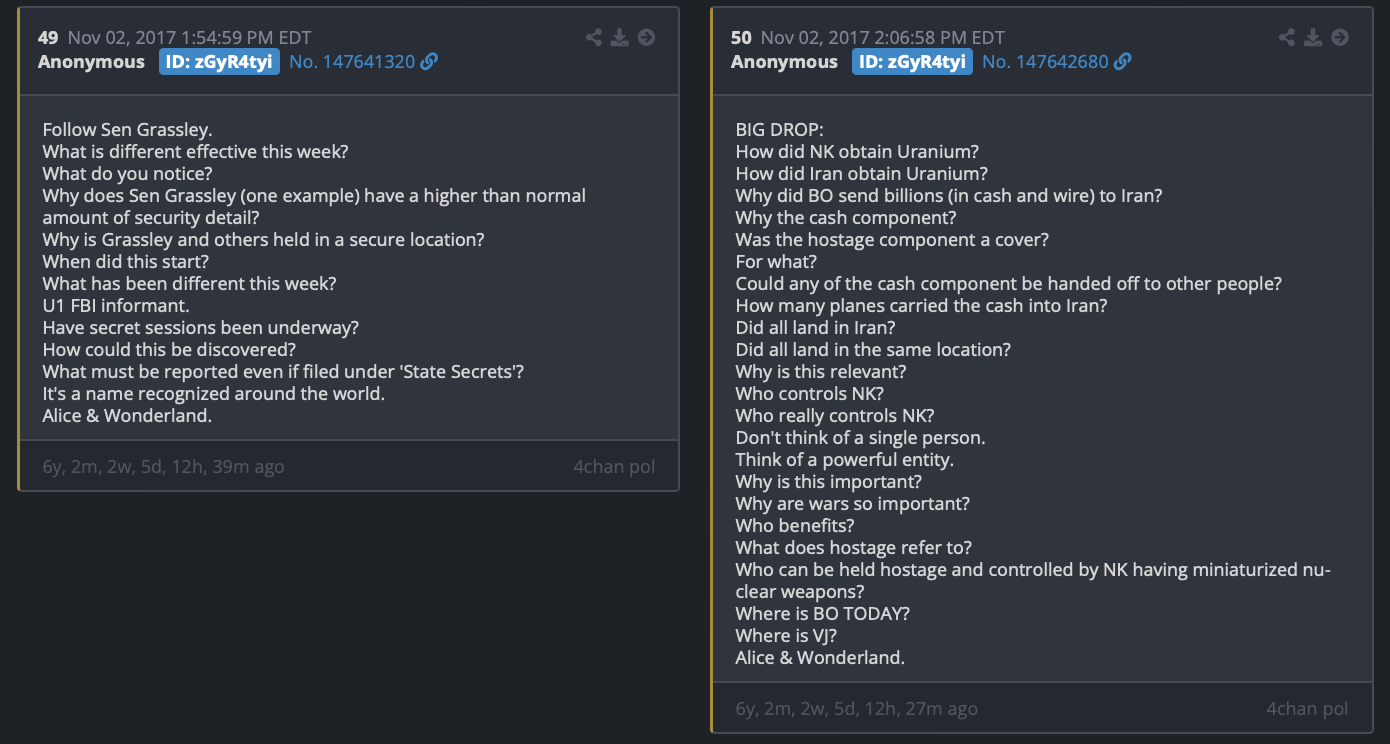Viewport: 1390px width, 744px height.
Task: Click post number 50 in the header
Action: (x=741, y=38)
